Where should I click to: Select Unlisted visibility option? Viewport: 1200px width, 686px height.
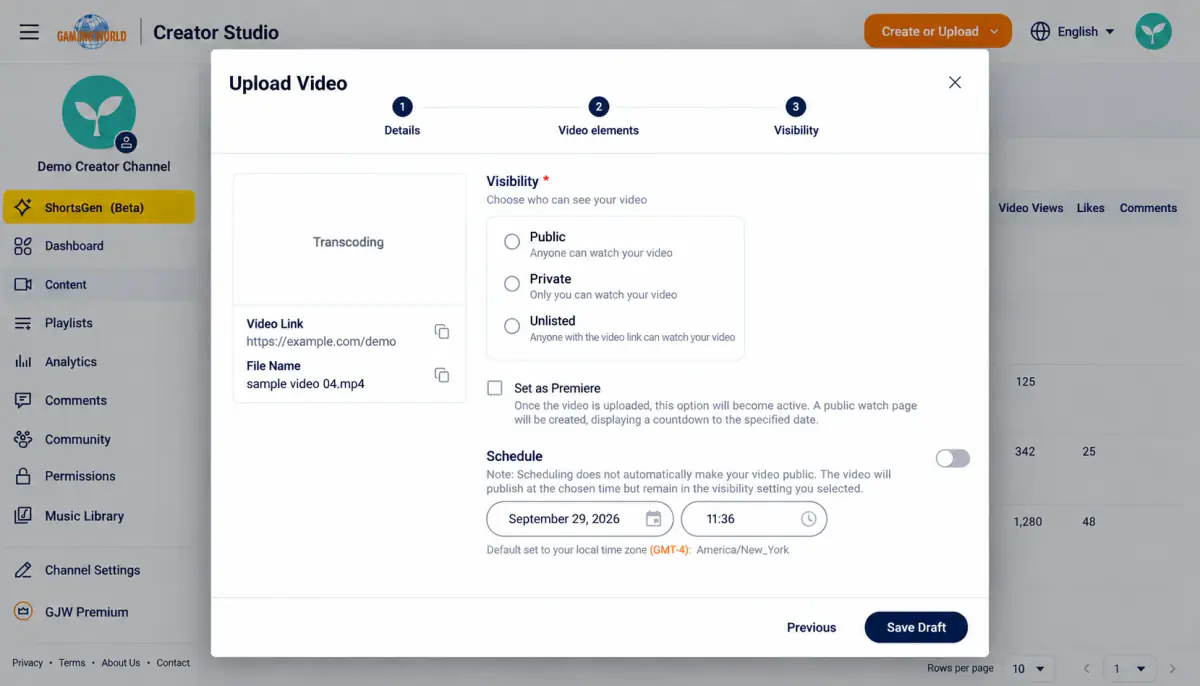[512, 326]
